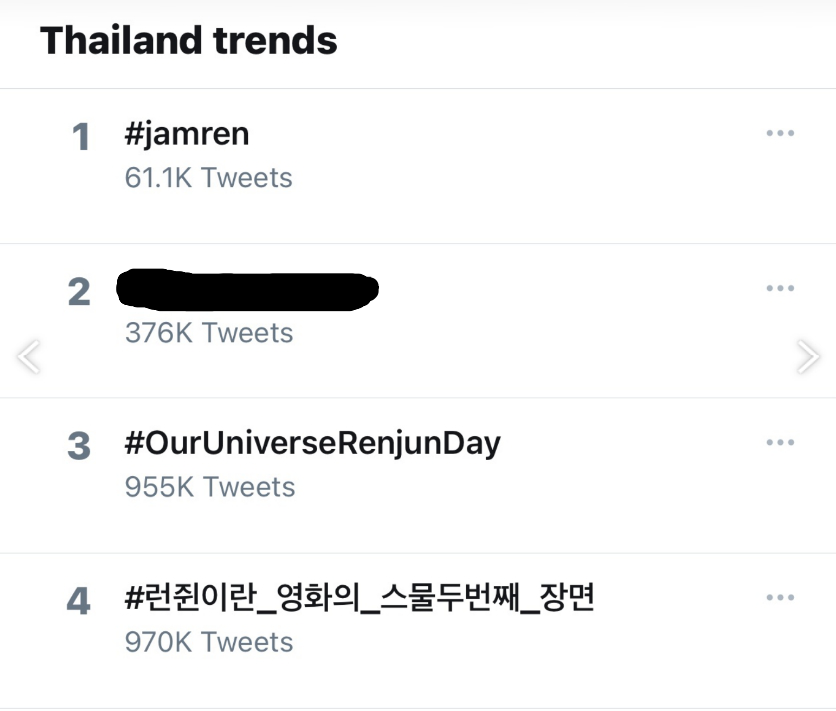
Task: Select the rank 4 trend number
Action: 79,602
